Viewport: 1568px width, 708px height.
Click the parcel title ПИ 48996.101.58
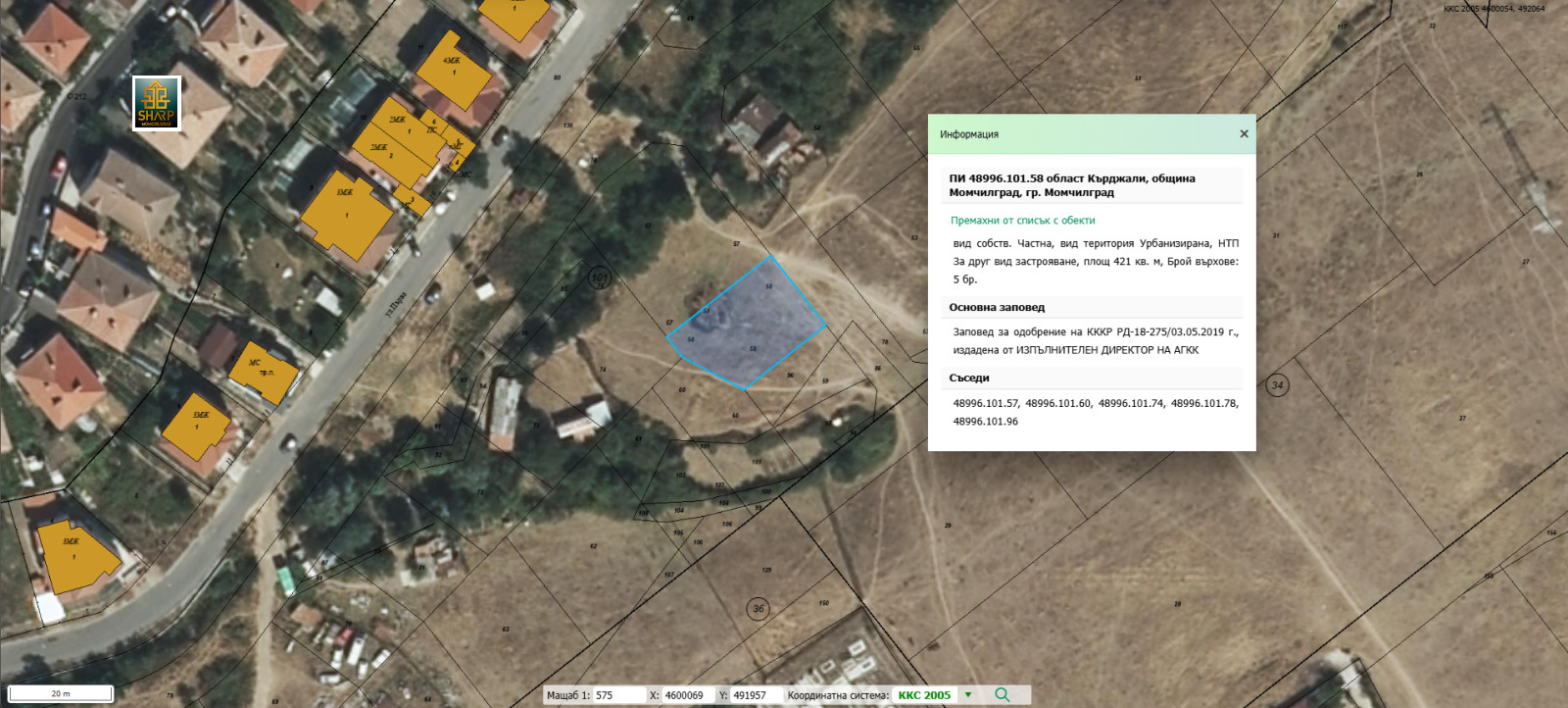coord(1071,185)
